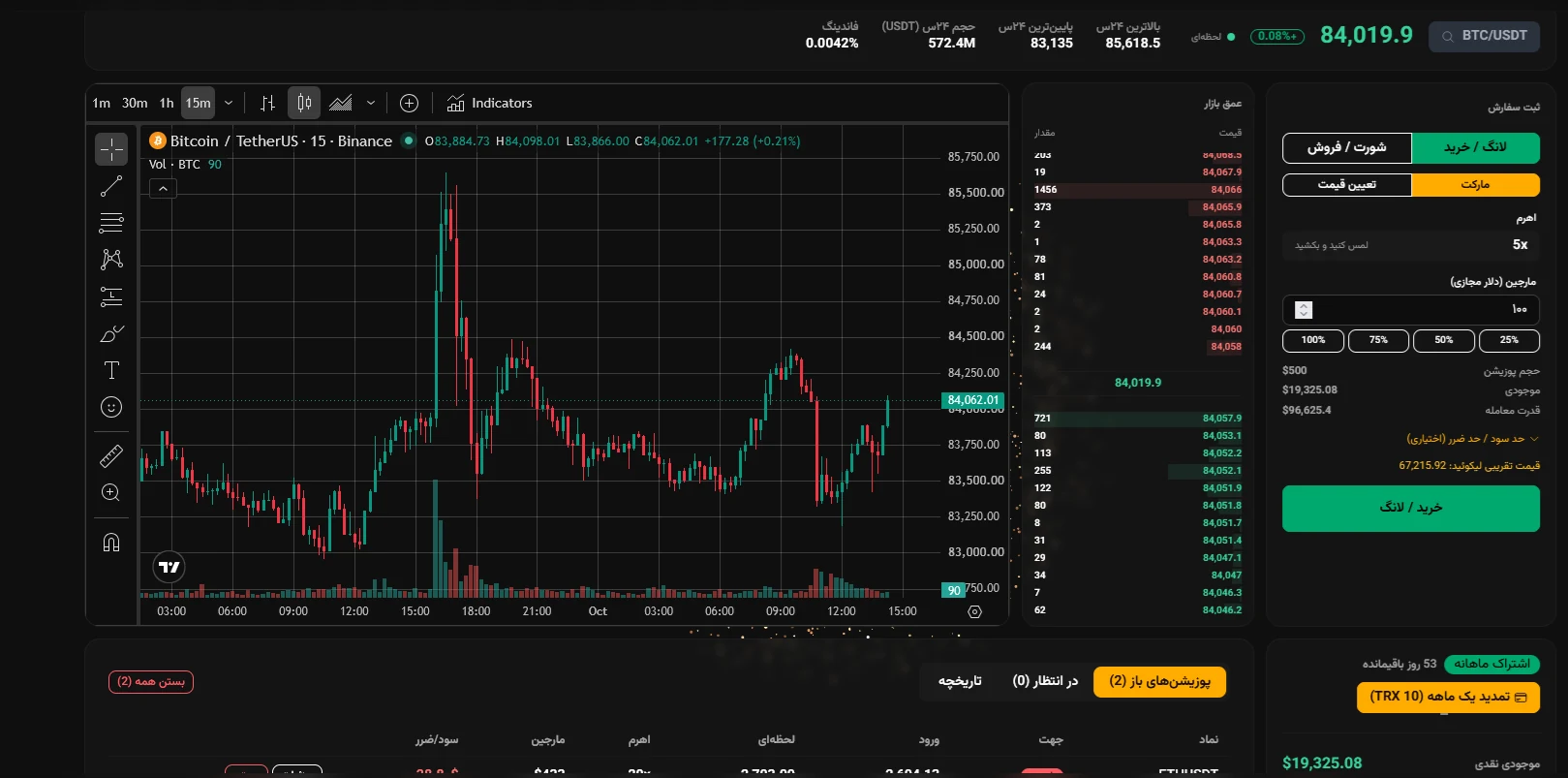Switch chart interval to 1m
Viewport: 1568px width, 778px height.
click(102, 103)
